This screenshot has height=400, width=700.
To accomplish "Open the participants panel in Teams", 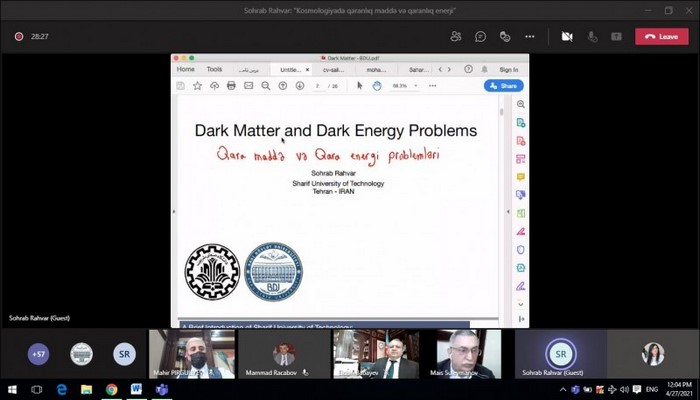I will (x=456, y=36).
